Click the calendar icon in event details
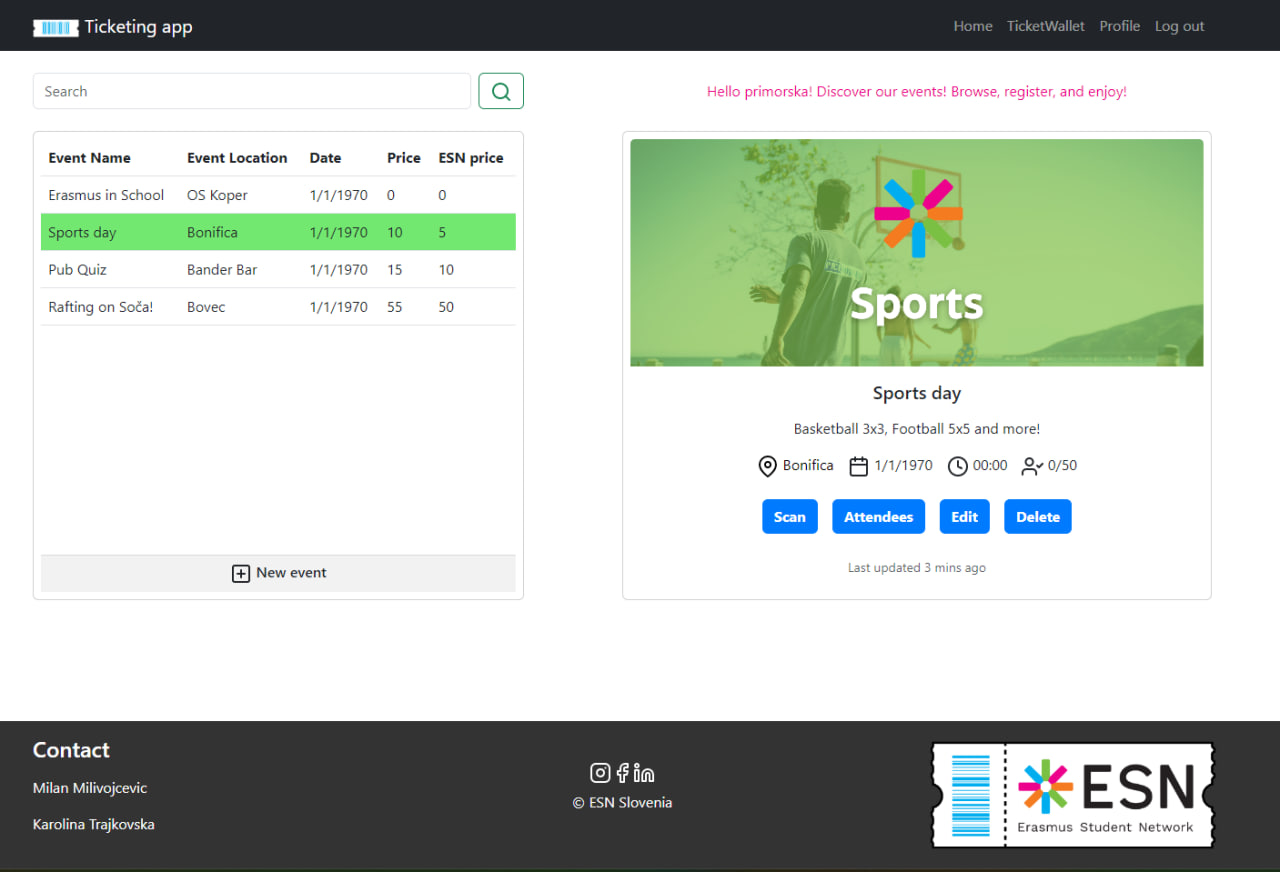 [858, 466]
